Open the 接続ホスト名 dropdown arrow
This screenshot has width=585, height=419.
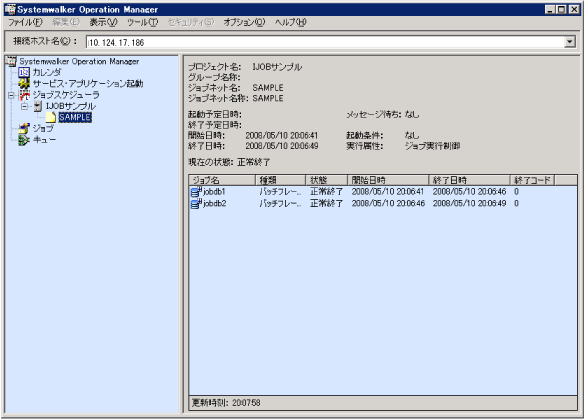[x=569, y=42]
